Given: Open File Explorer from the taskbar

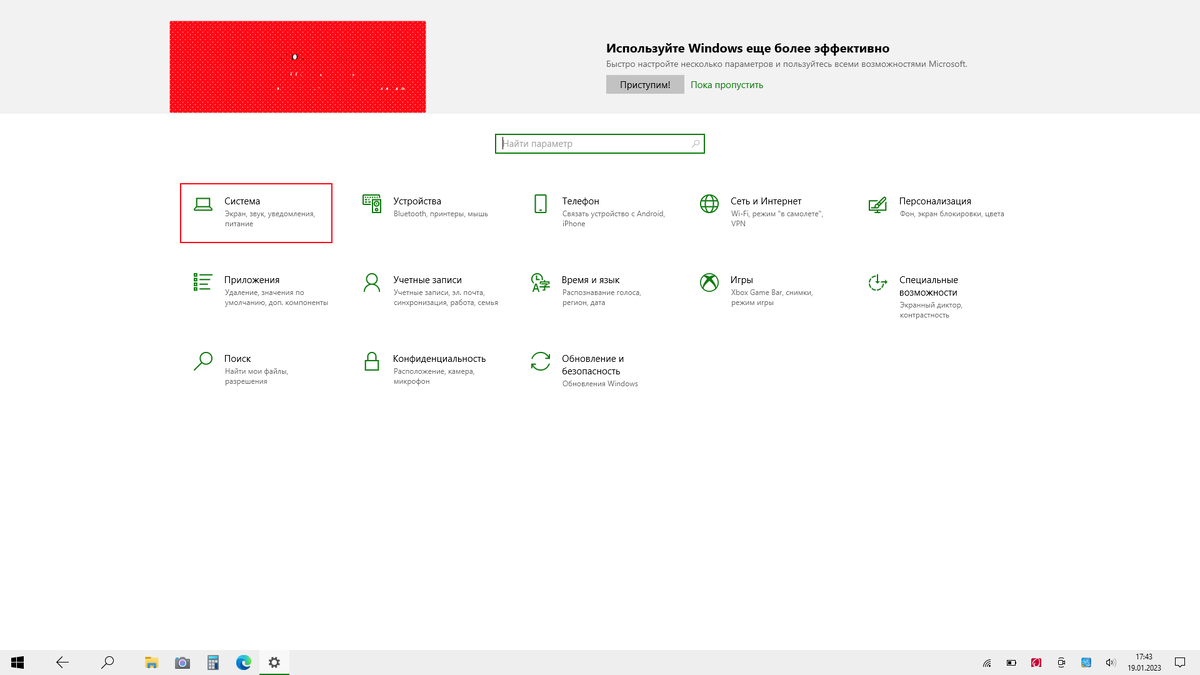Looking at the screenshot, I should 152,662.
